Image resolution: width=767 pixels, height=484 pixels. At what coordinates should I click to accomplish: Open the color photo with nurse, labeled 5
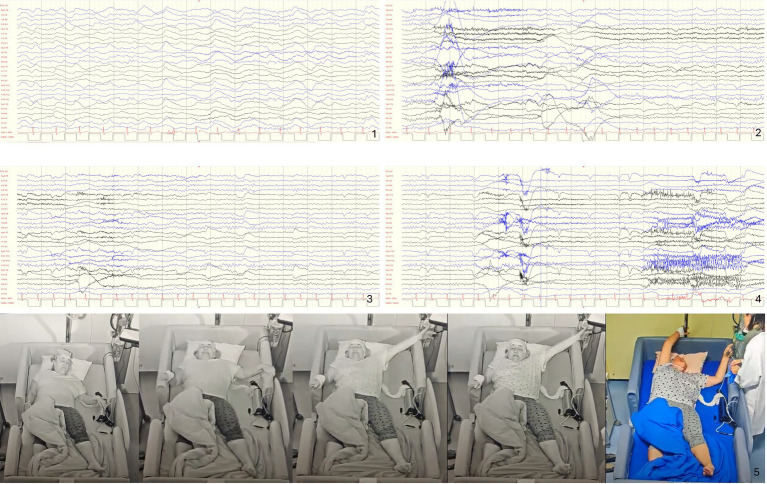tap(686, 398)
